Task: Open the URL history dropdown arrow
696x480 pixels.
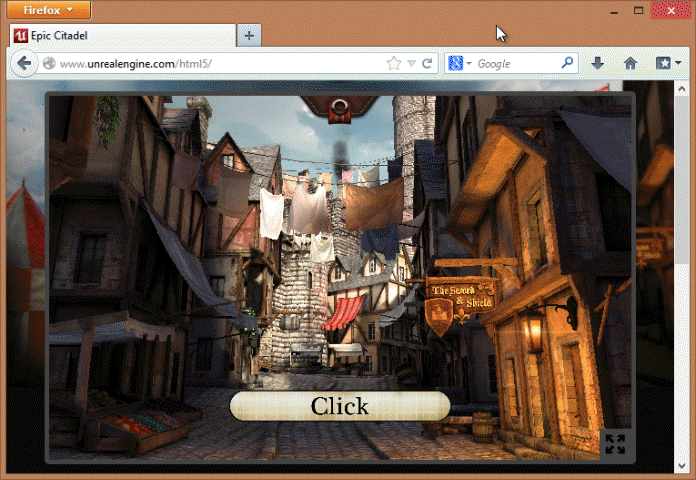Action: [x=411, y=63]
